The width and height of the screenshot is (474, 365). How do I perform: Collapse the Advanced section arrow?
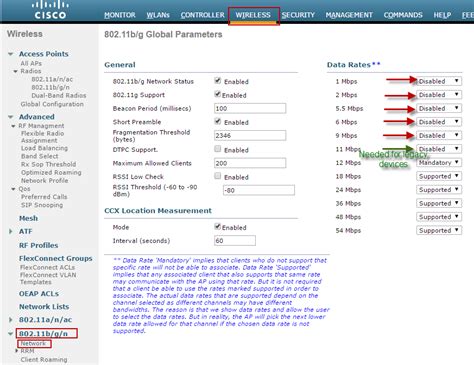tap(11, 117)
